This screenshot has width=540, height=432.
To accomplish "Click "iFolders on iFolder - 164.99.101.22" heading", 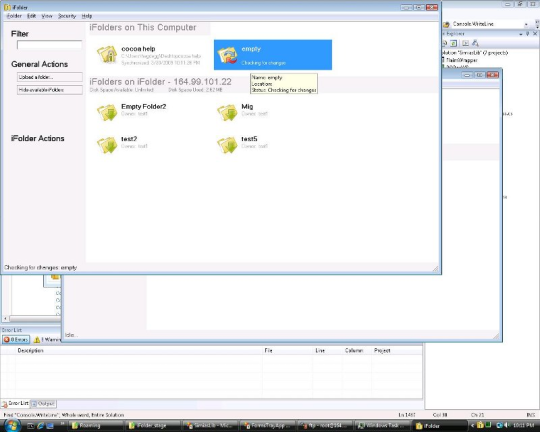I will point(160,82).
